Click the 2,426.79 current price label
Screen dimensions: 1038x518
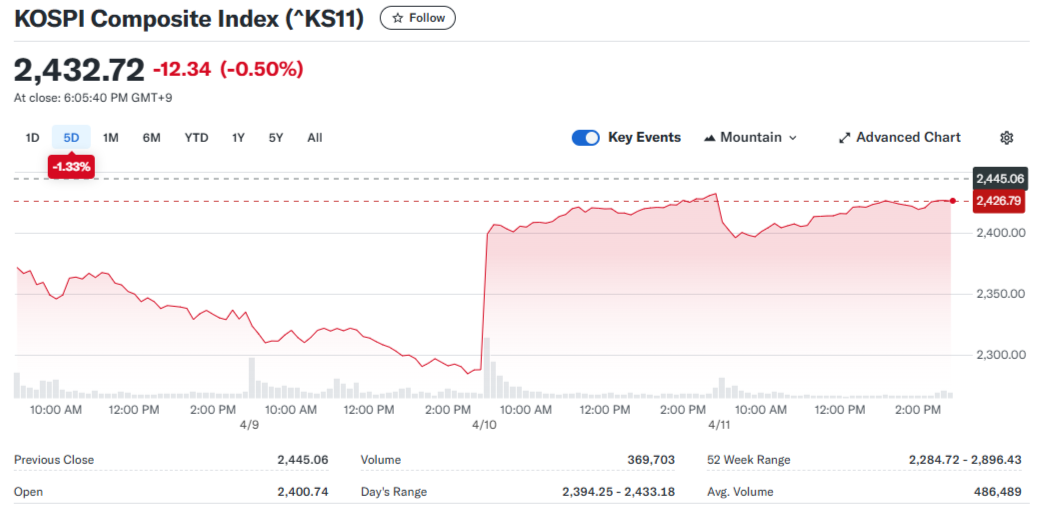[x=1000, y=201]
